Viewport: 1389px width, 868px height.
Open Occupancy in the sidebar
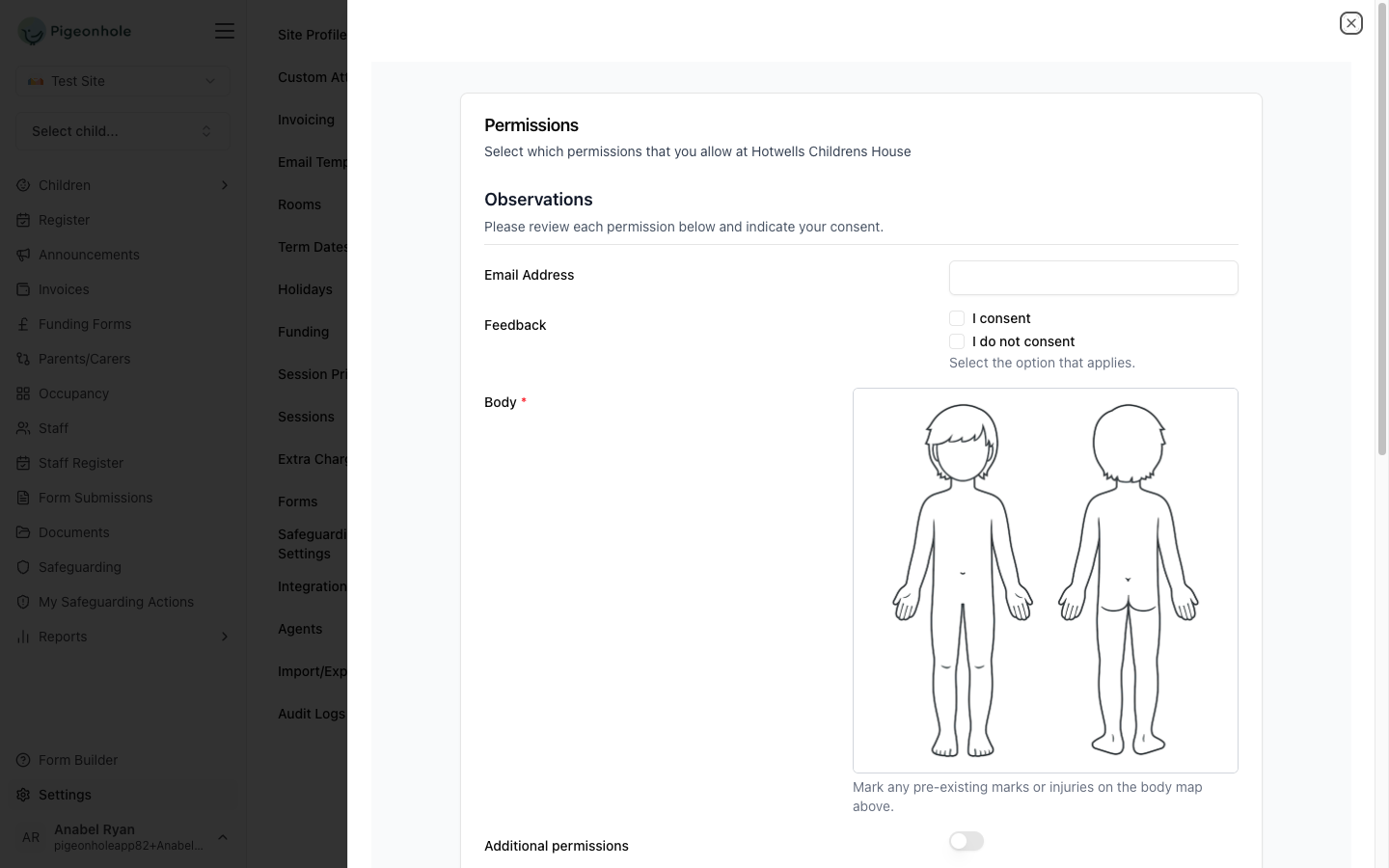(73, 393)
